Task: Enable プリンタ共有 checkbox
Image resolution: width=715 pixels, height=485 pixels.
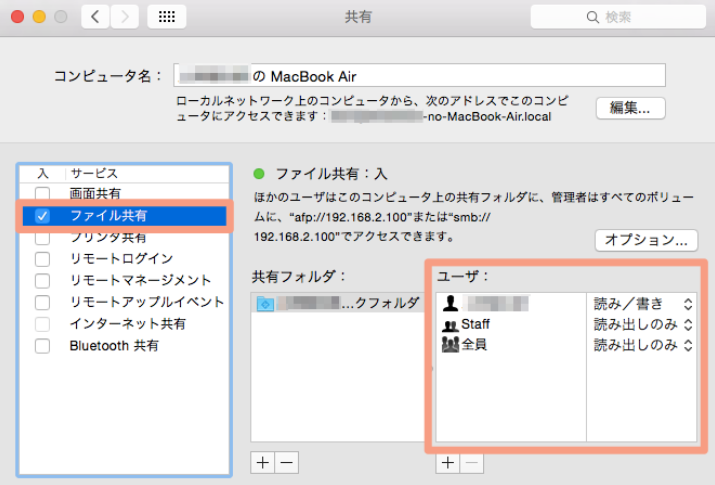Action: (x=42, y=237)
